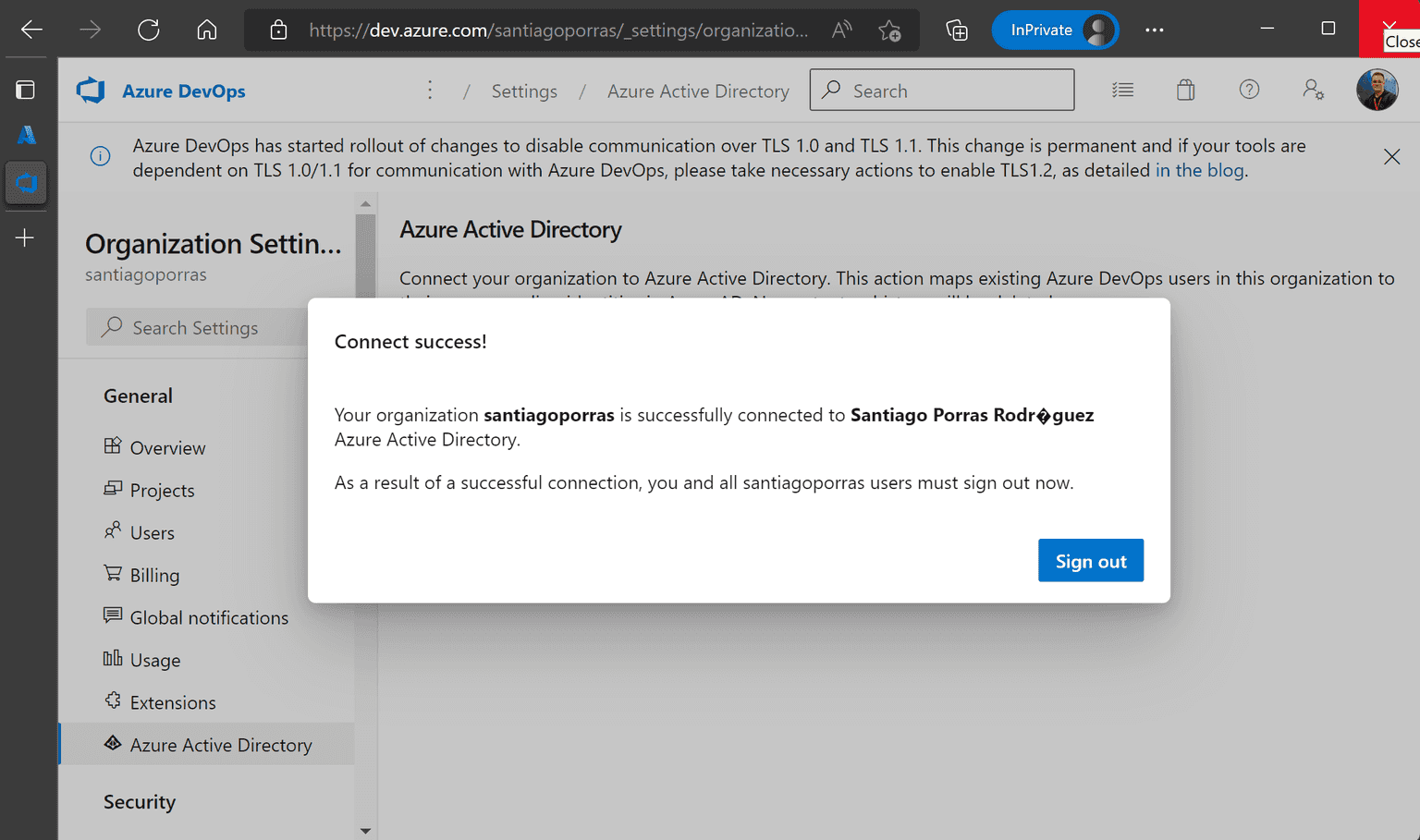Viewport: 1420px width, 840px height.
Task: Click the Azure DevOps search box
Action: coord(942,91)
